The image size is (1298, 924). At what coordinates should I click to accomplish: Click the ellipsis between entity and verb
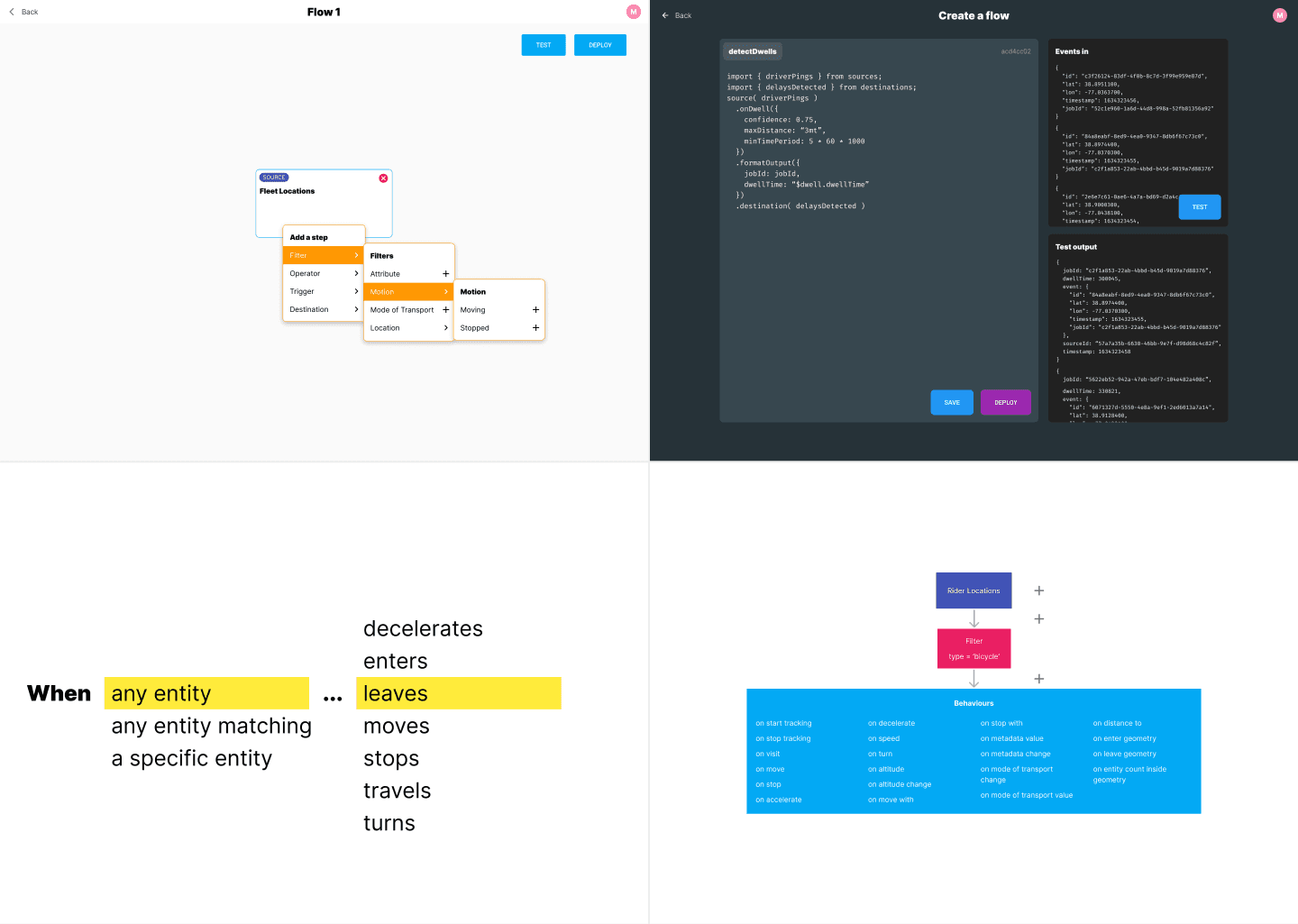(x=333, y=699)
